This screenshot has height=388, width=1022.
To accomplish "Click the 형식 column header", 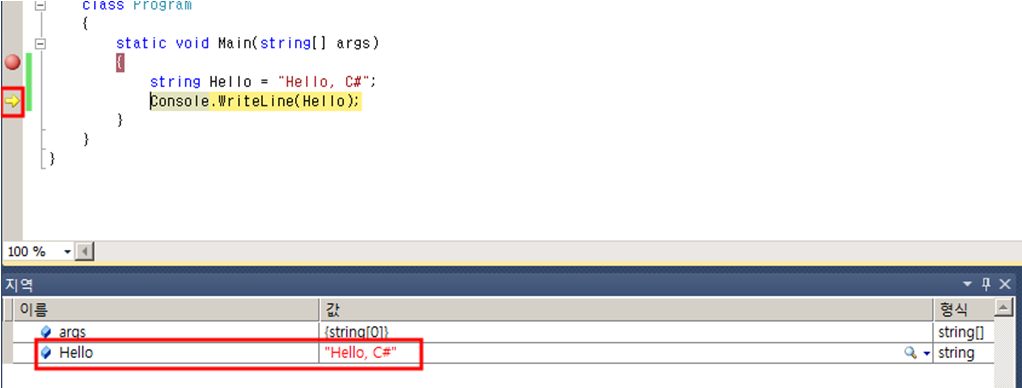I will pos(964,309).
